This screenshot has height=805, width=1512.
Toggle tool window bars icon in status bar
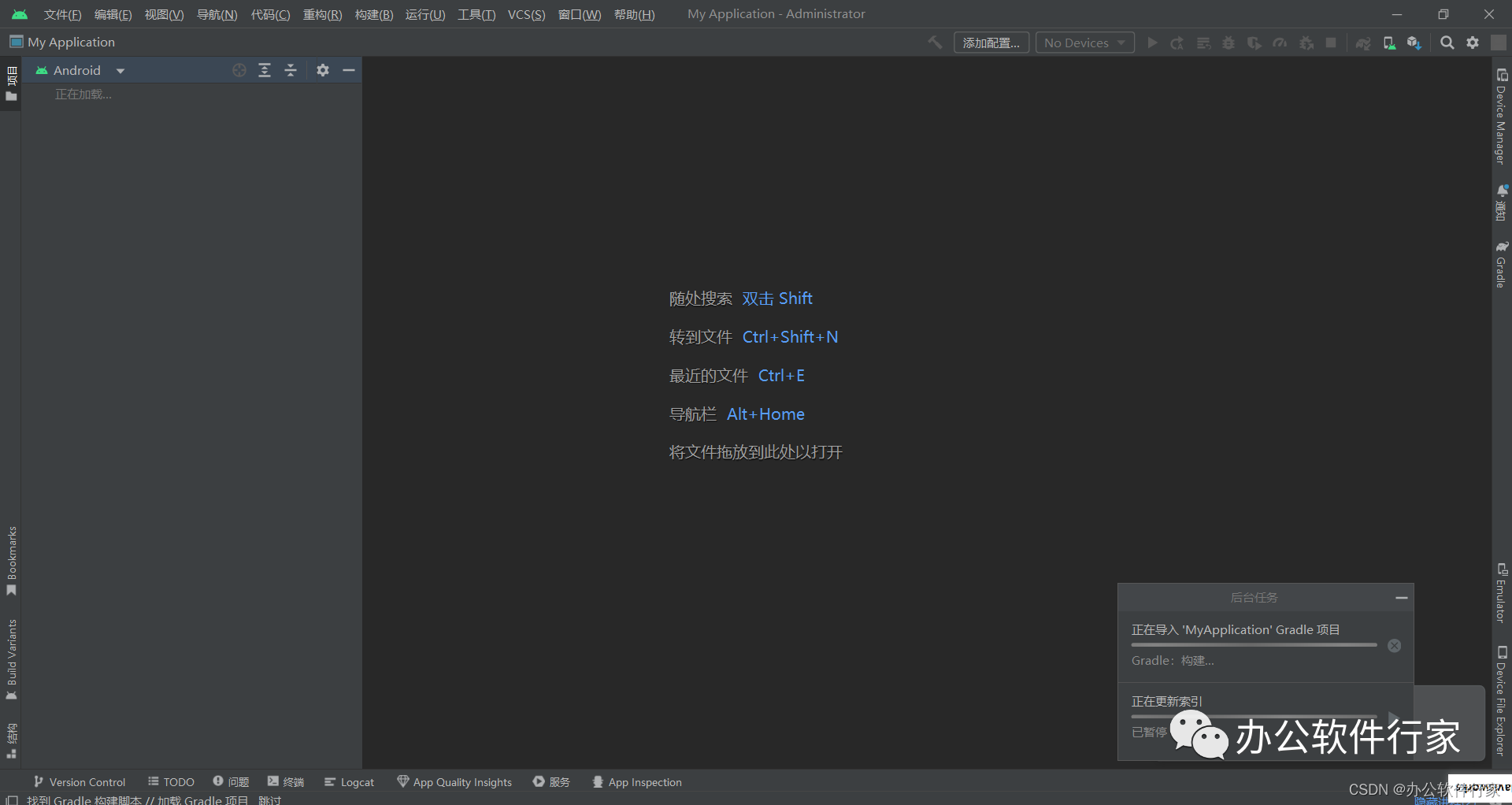(12, 799)
